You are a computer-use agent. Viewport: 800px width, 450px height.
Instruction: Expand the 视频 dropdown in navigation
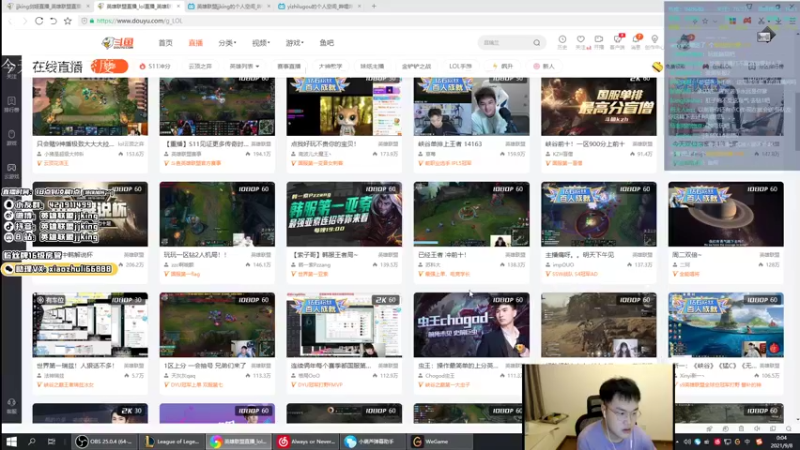point(261,43)
